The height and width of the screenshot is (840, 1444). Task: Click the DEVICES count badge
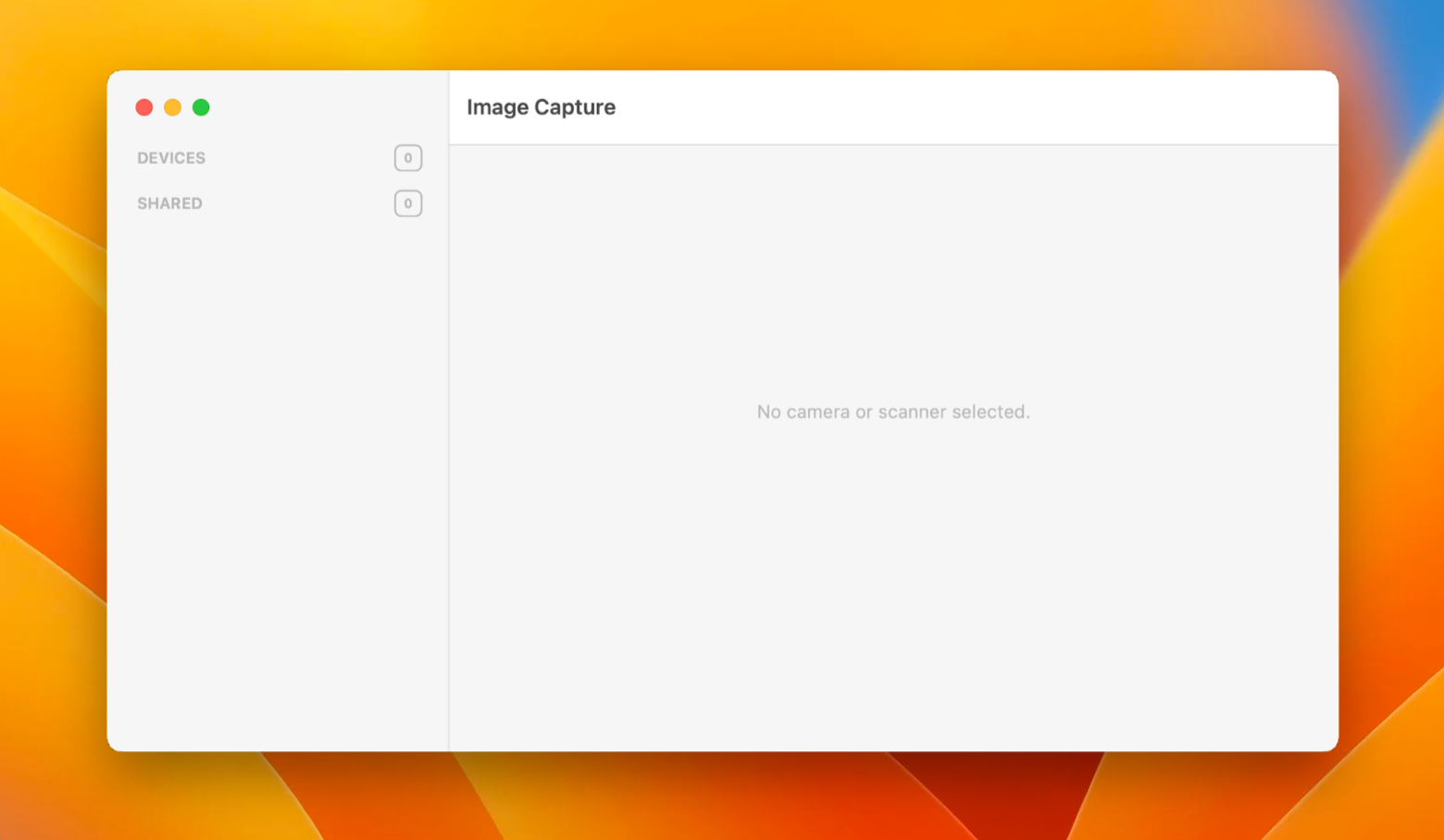408,158
